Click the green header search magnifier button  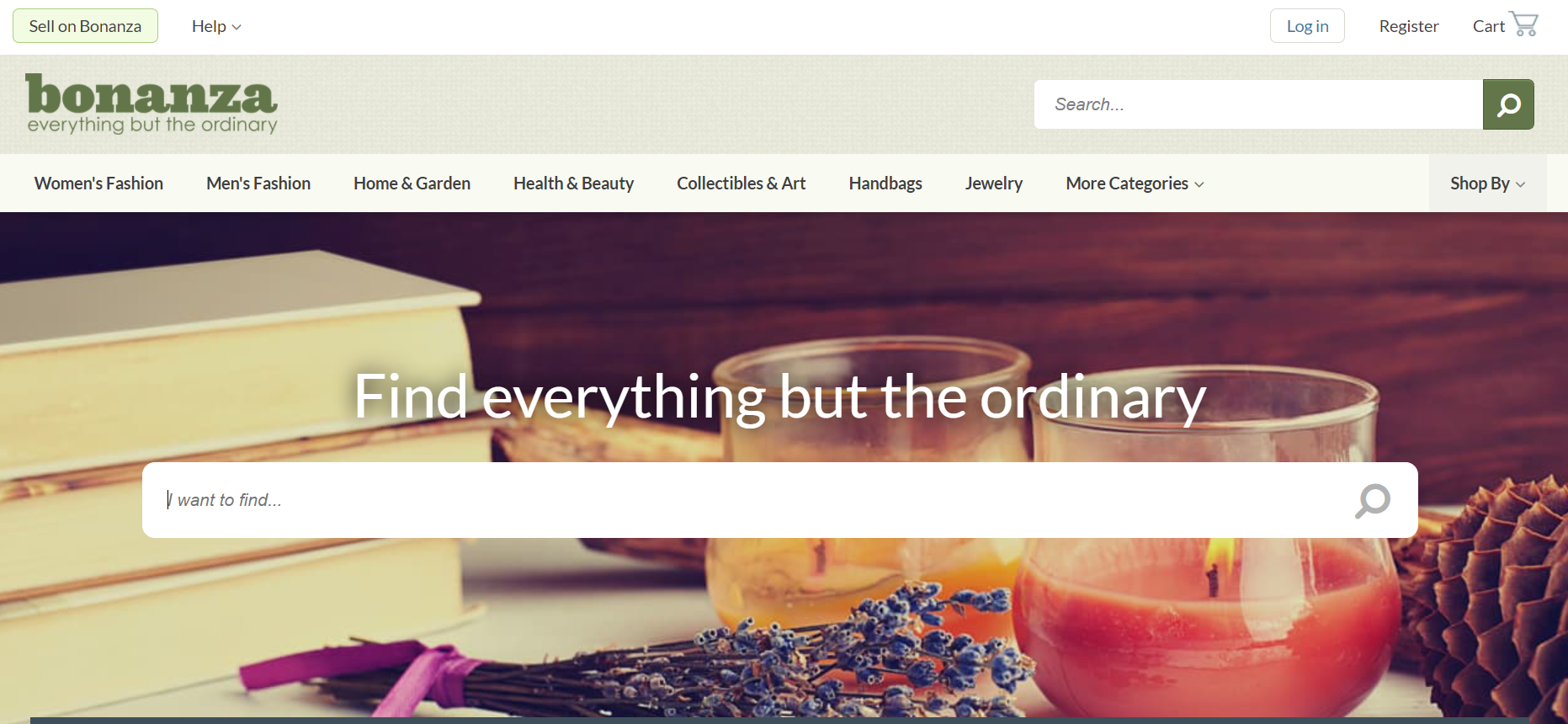tap(1508, 104)
